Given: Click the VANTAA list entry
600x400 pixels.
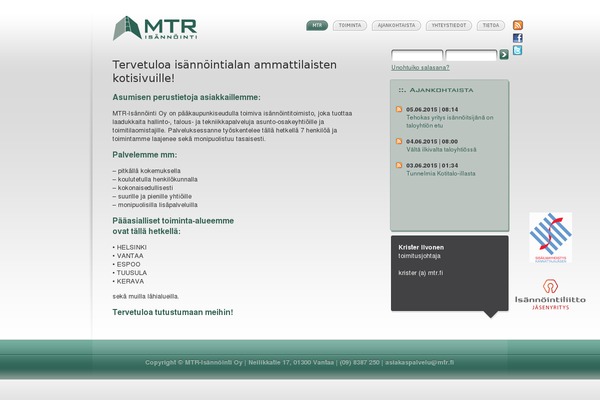Looking at the screenshot, I should 130,256.
